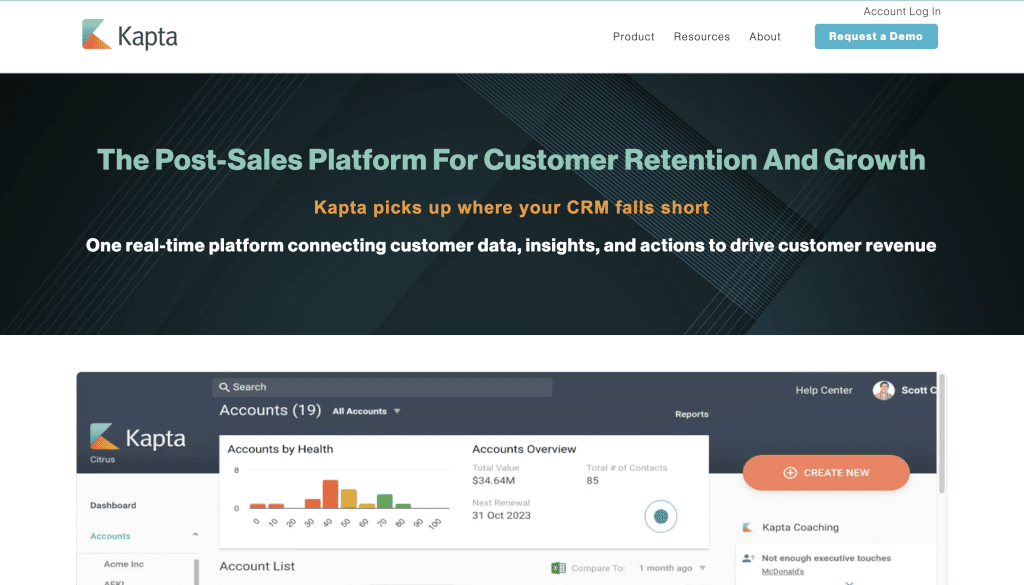This screenshot has height=585, width=1024.
Task: Open the About menu
Action: [765, 37]
